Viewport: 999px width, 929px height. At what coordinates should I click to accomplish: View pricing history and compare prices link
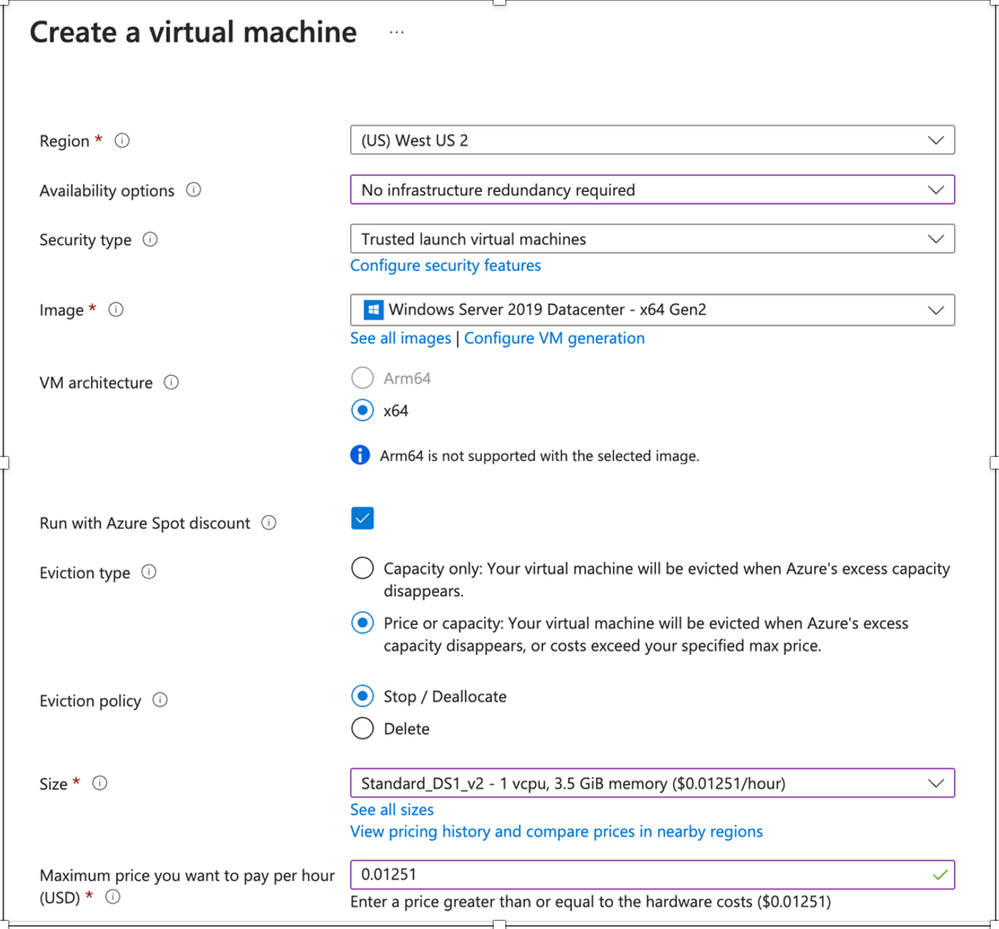(x=556, y=832)
